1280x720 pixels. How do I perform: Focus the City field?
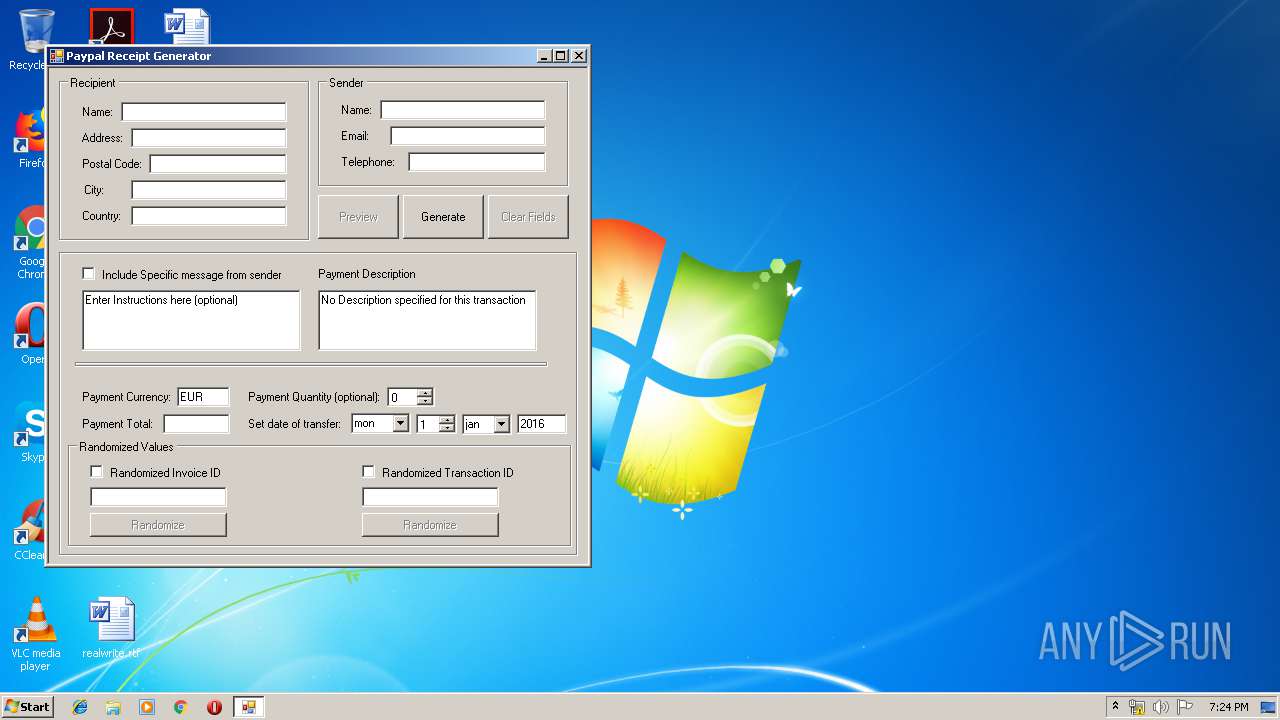(209, 190)
